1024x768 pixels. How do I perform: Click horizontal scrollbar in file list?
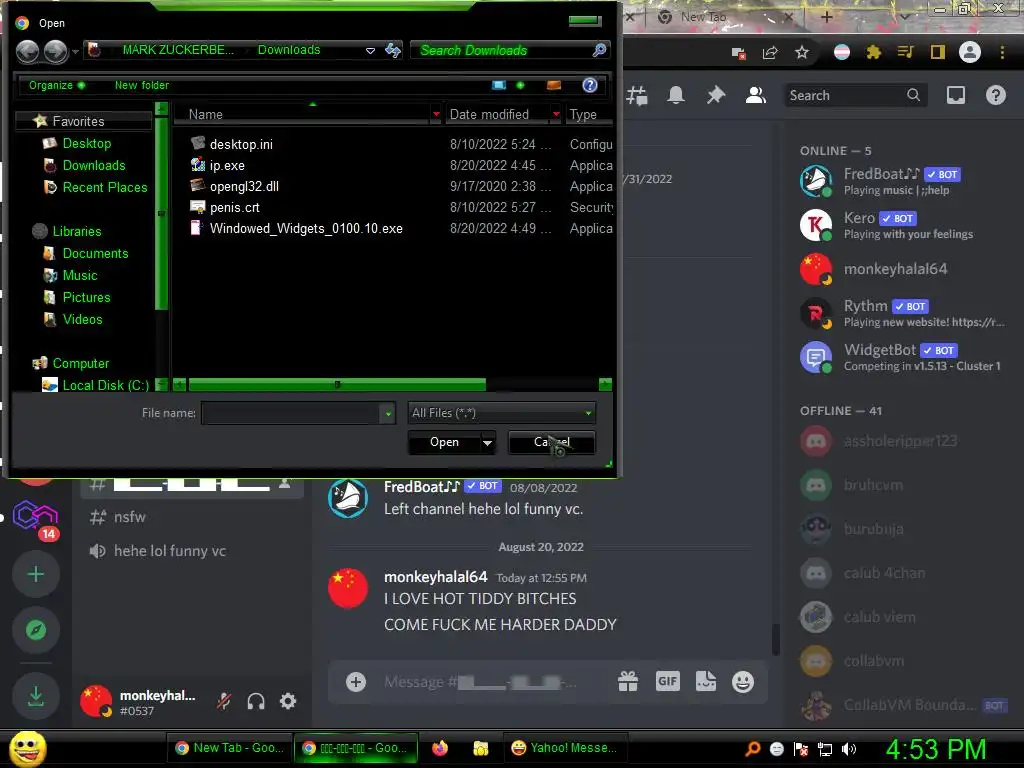tap(337, 385)
